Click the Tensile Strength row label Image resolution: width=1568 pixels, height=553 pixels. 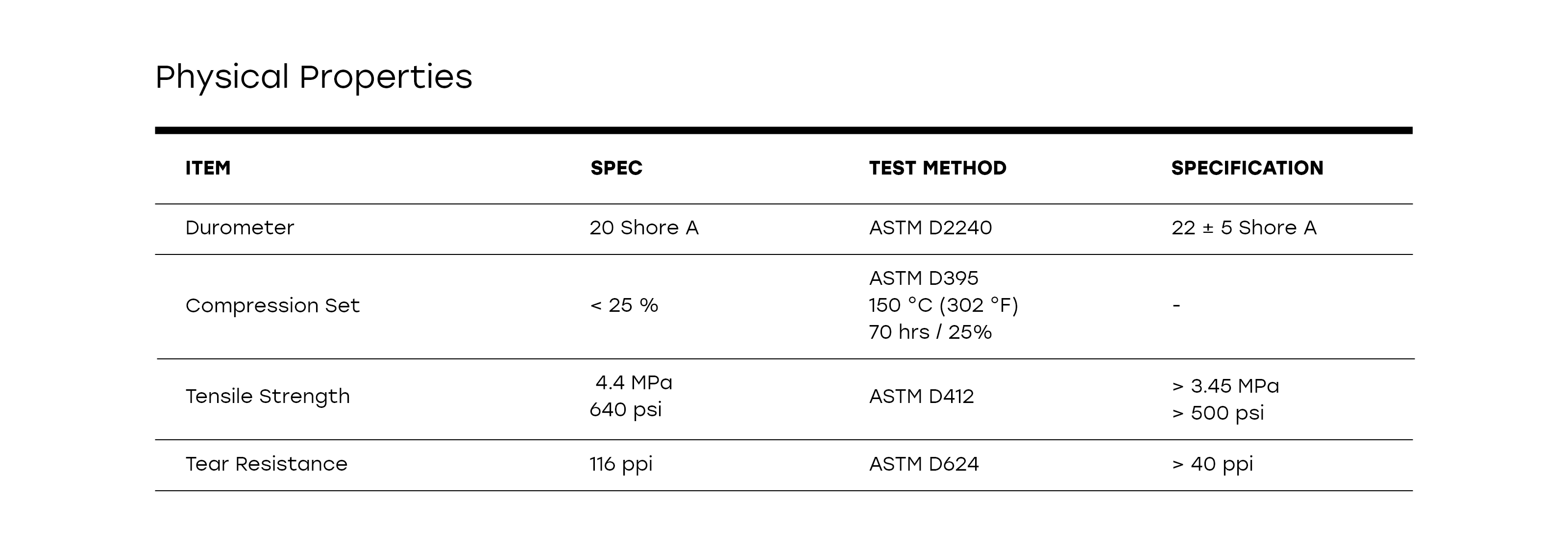[x=268, y=397]
